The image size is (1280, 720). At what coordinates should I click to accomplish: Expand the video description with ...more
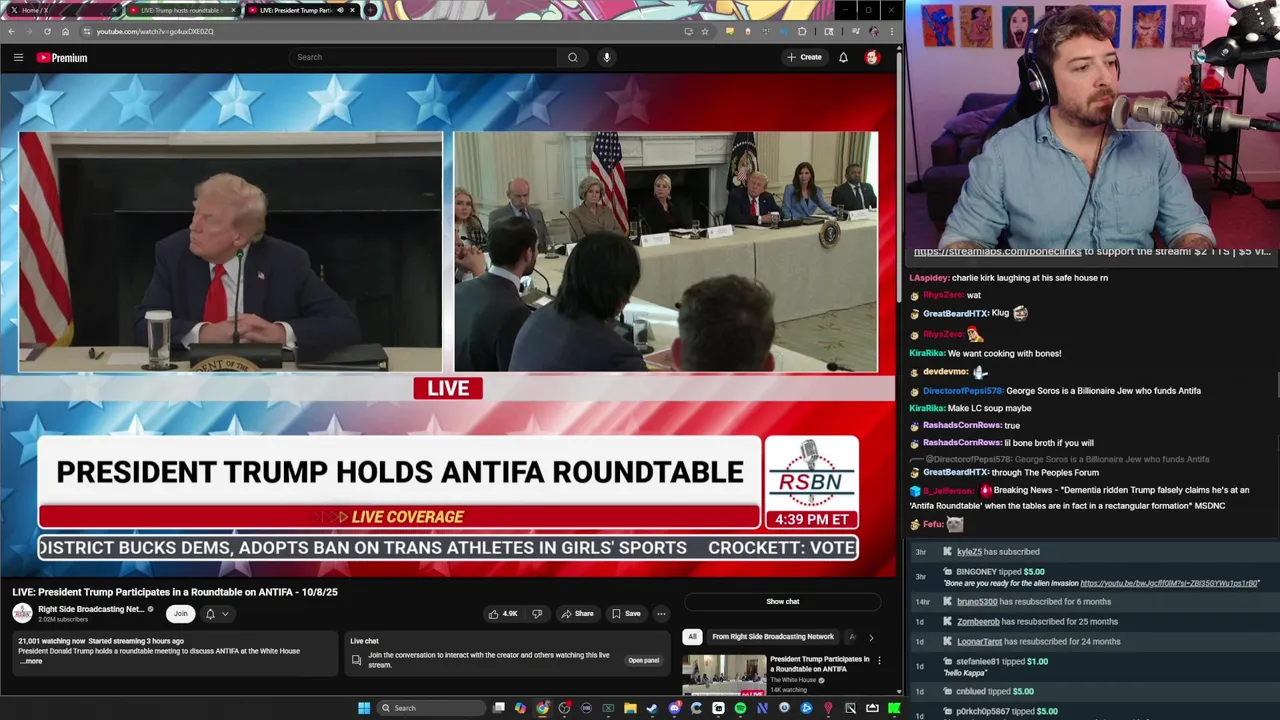pos(31,661)
